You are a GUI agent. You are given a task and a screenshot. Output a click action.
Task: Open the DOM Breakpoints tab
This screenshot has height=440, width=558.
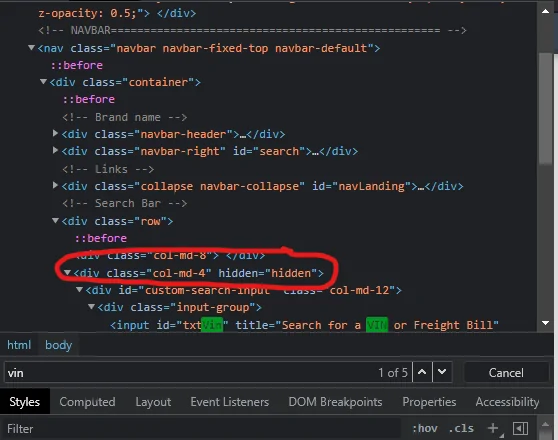pos(335,402)
